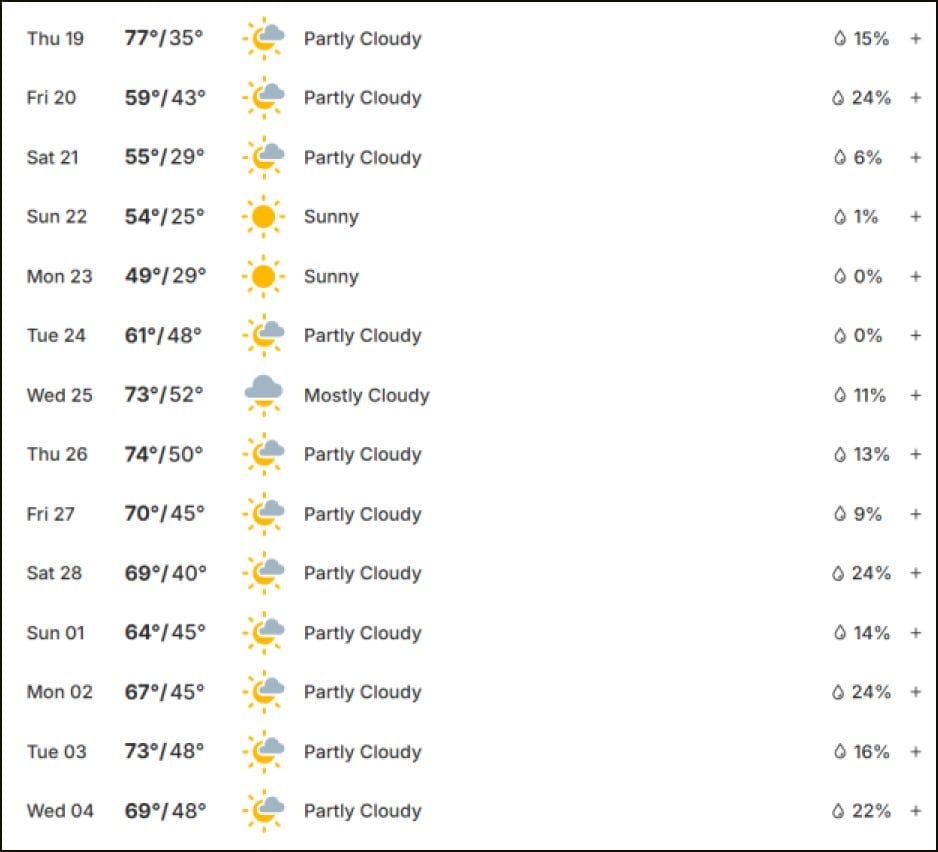Image resolution: width=938 pixels, height=852 pixels.
Task: Expand Sat 28 forecast using plus
Action: coord(915,573)
